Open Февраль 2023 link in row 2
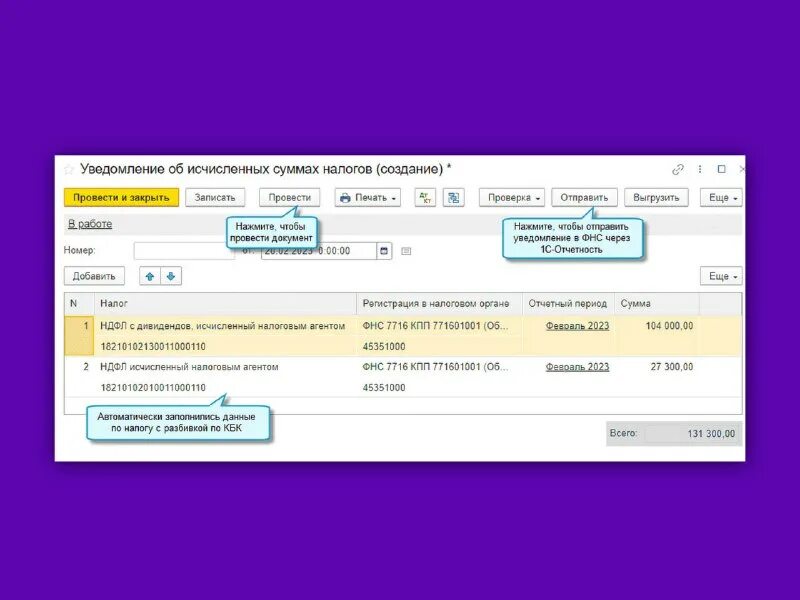The width and height of the screenshot is (800, 600). [577, 366]
